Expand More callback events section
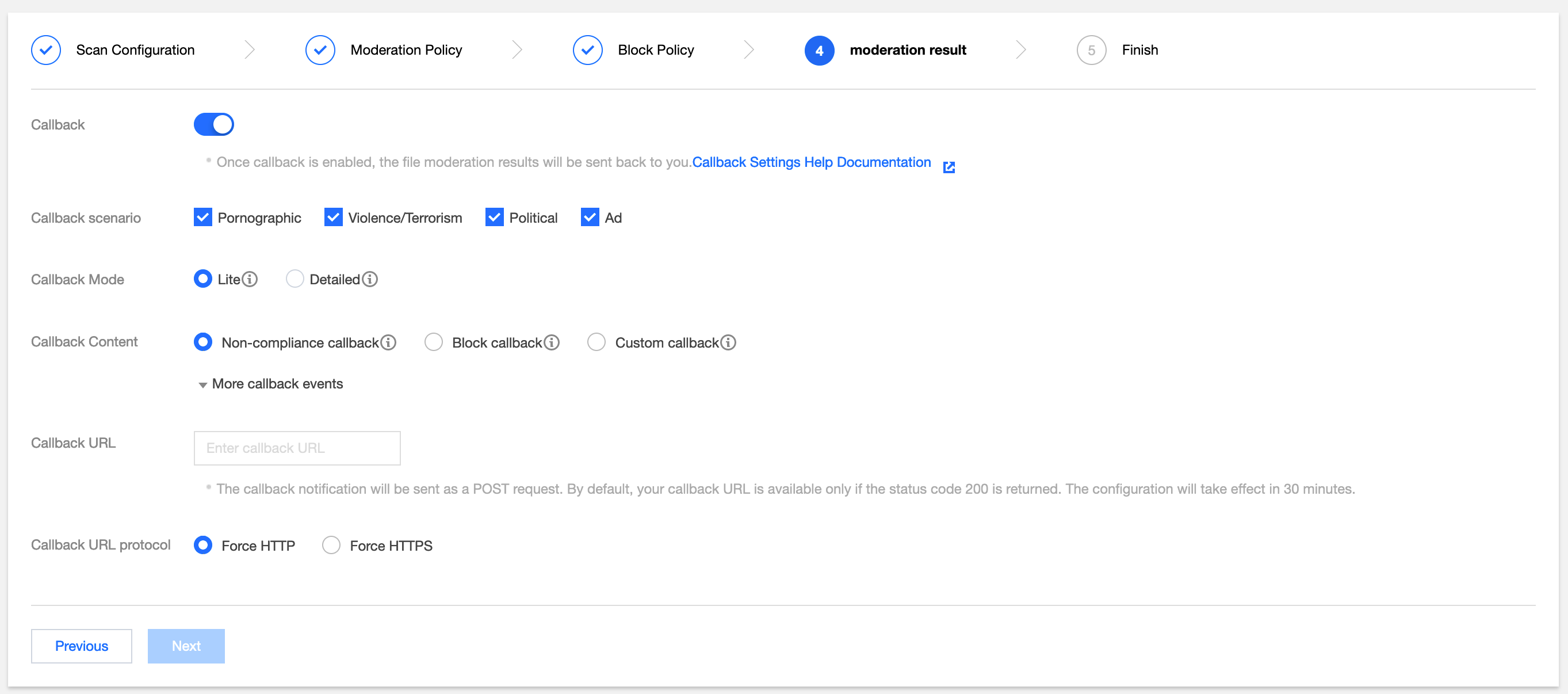1568x694 pixels. [x=271, y=384]
